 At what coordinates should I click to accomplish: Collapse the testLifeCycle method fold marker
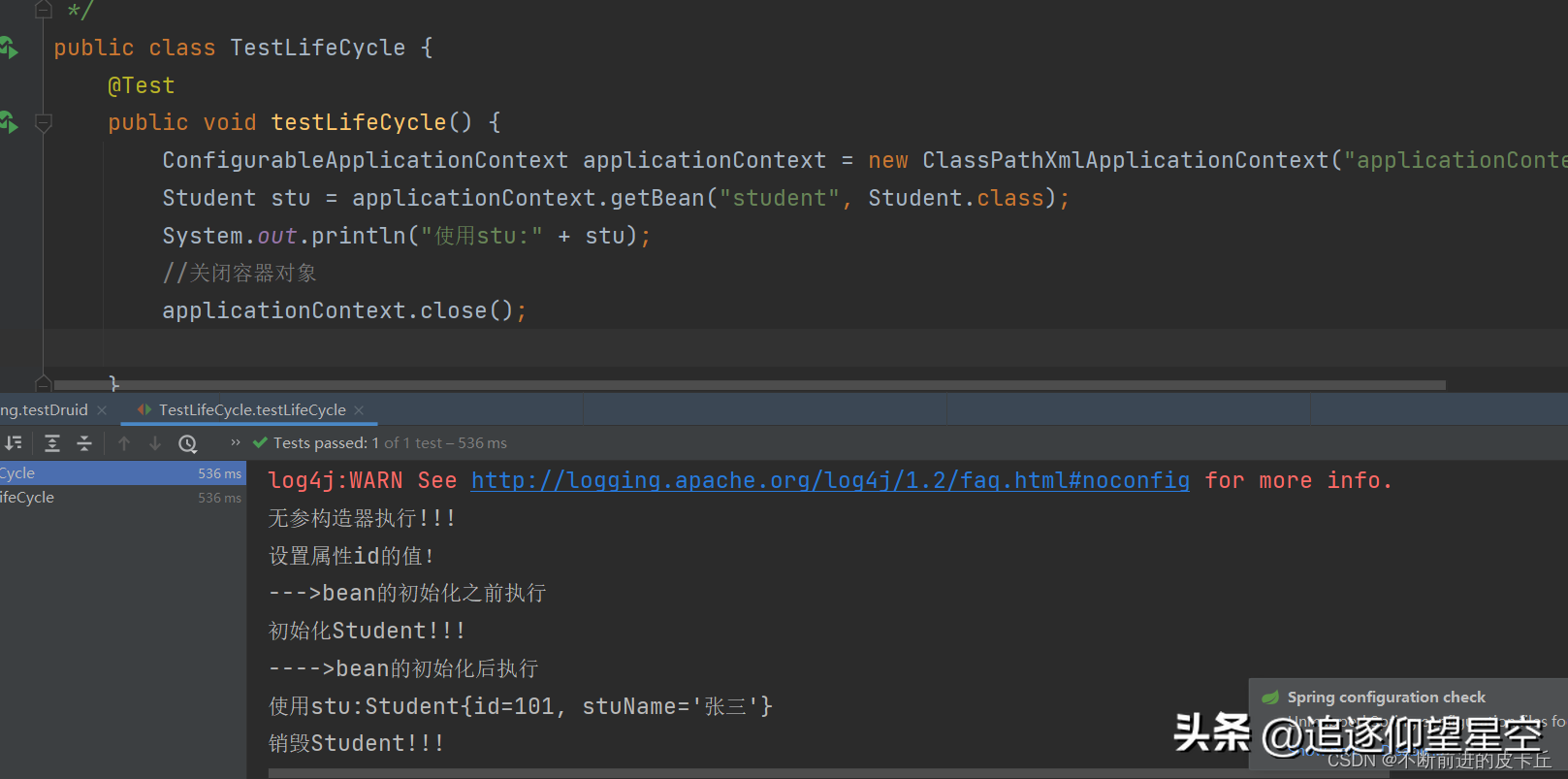[44, 123]
